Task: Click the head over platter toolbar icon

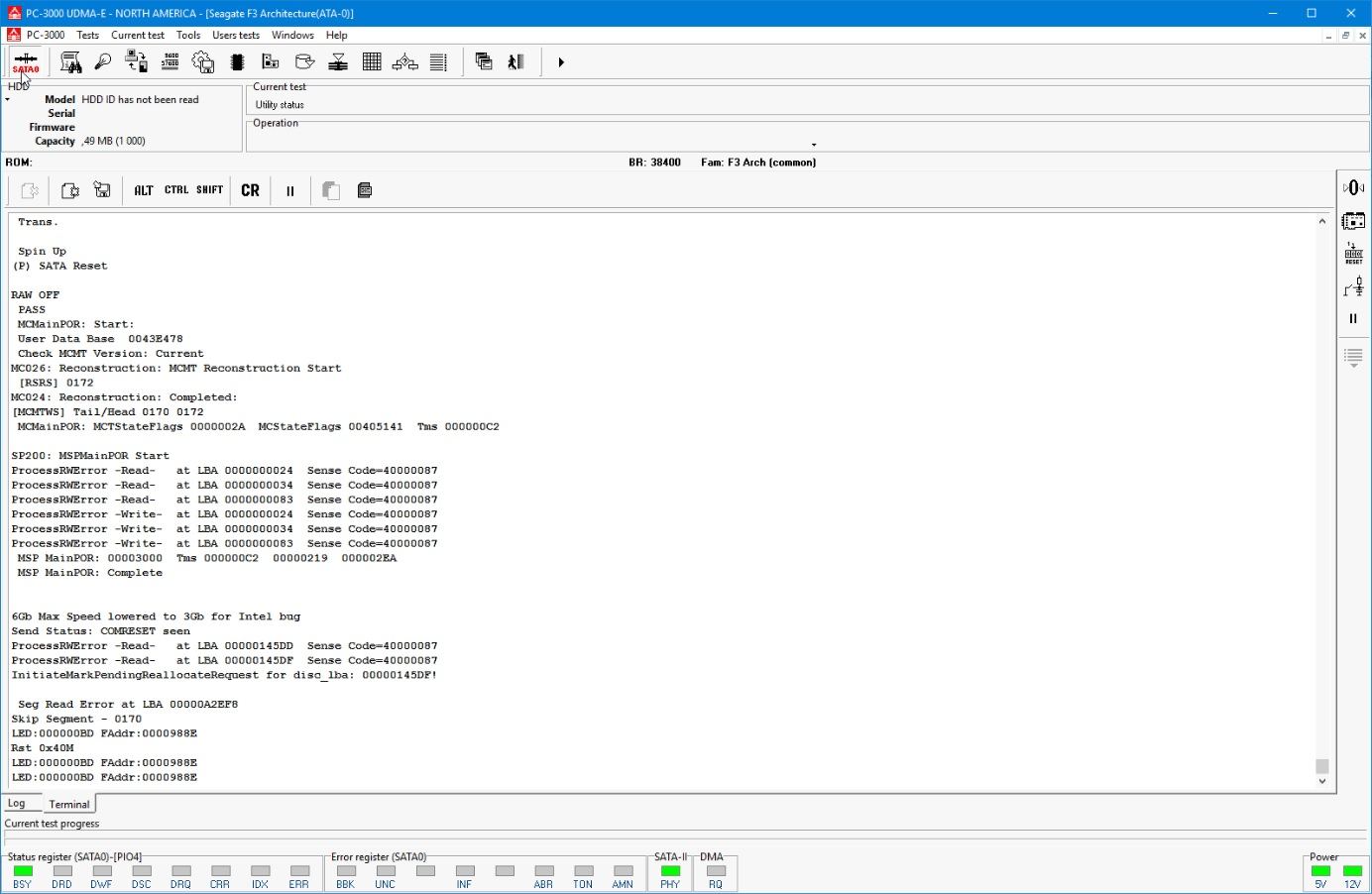Action: 338,62
